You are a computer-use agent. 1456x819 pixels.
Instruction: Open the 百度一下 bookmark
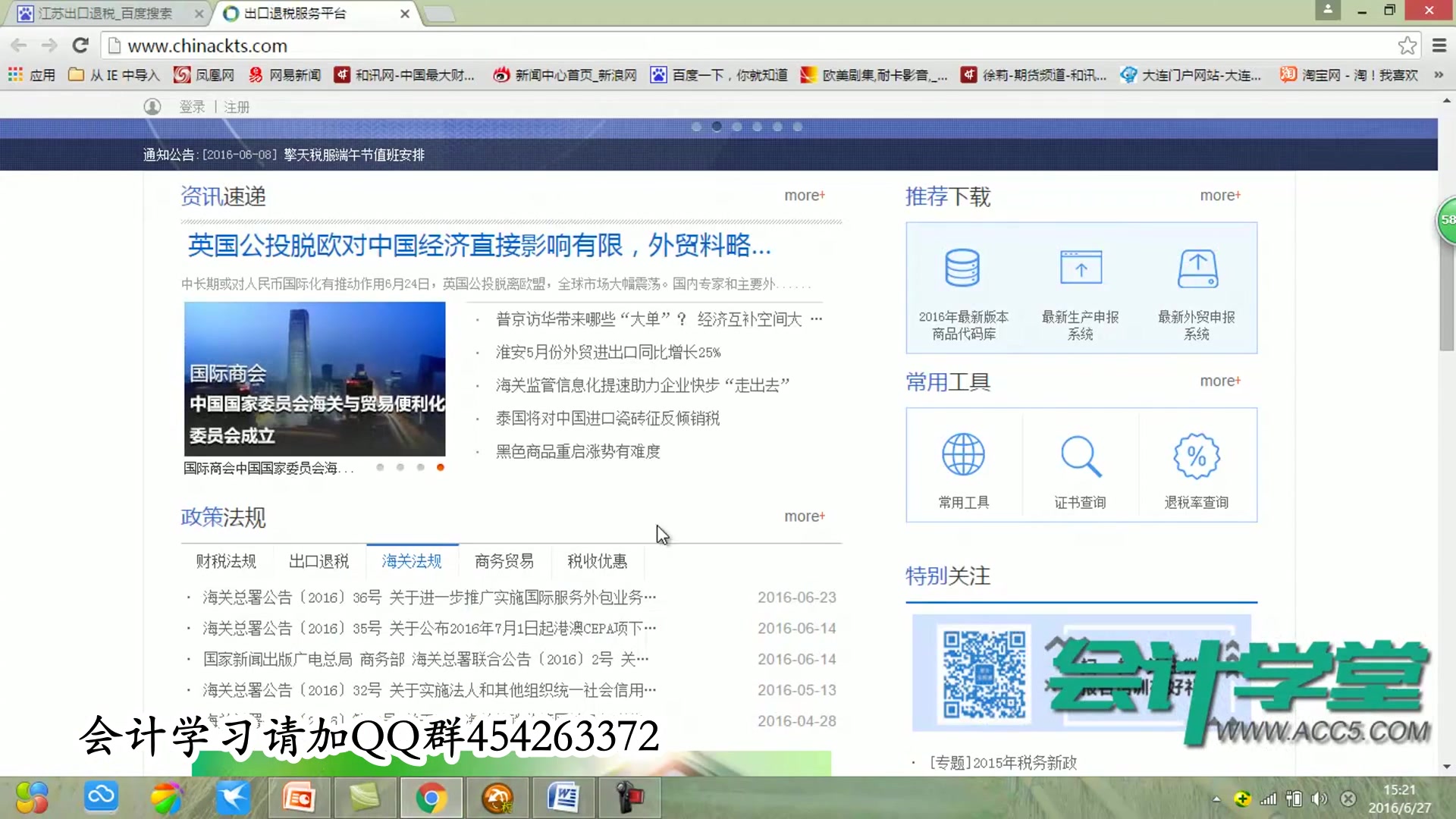[718, 75]
